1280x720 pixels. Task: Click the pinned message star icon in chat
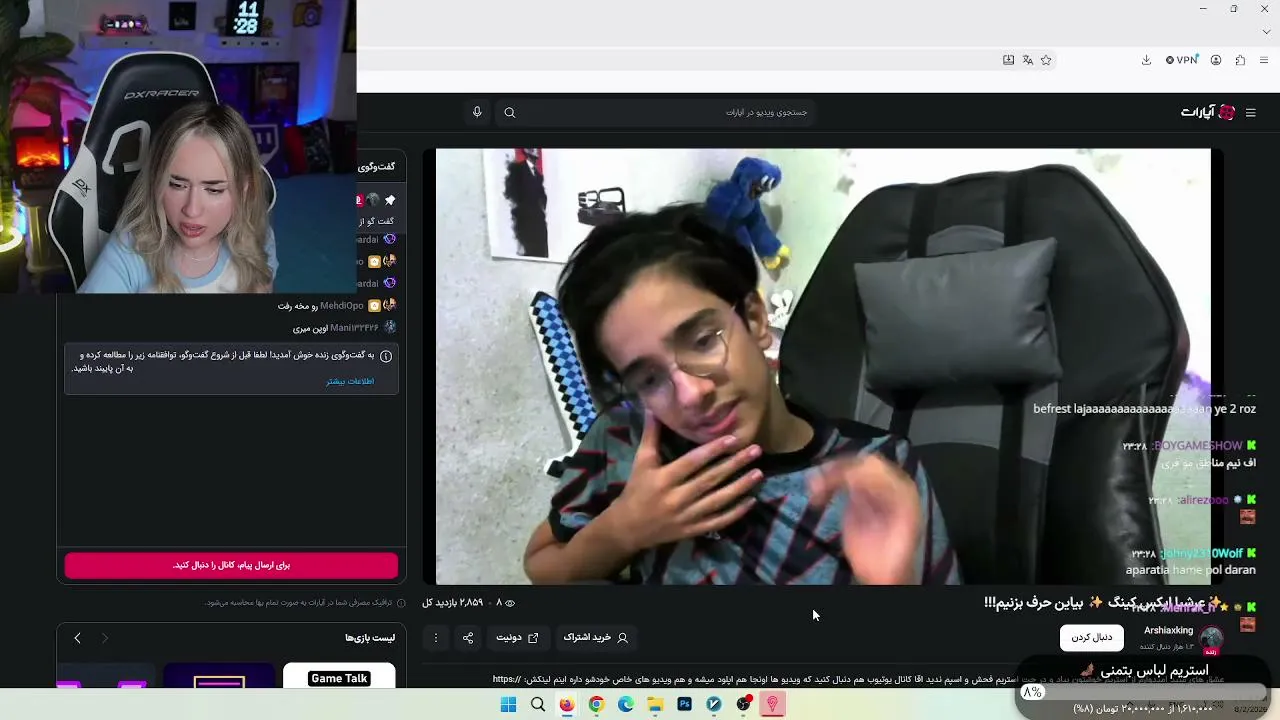390,200
